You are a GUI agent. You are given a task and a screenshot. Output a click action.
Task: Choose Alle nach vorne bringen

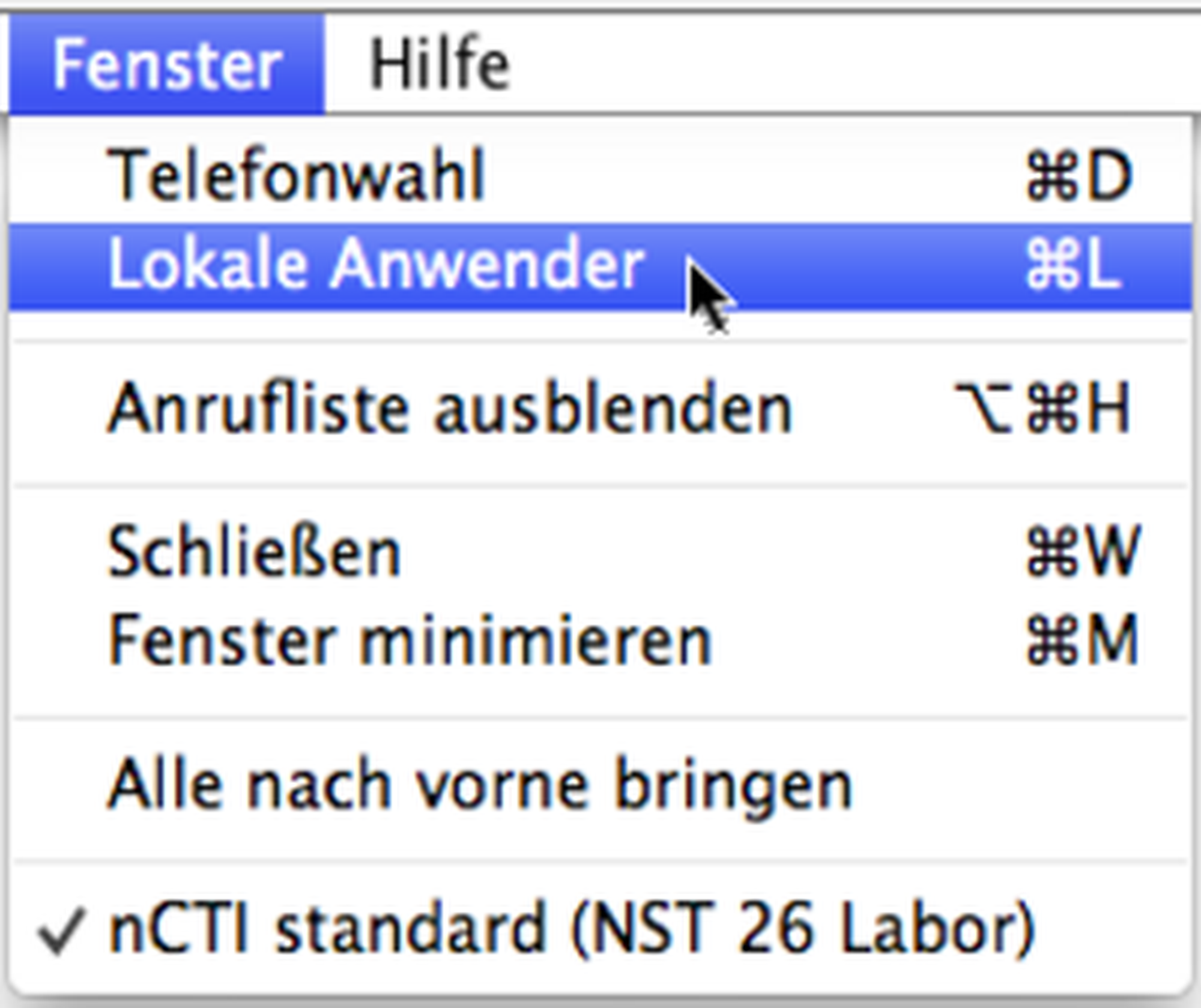479,785
